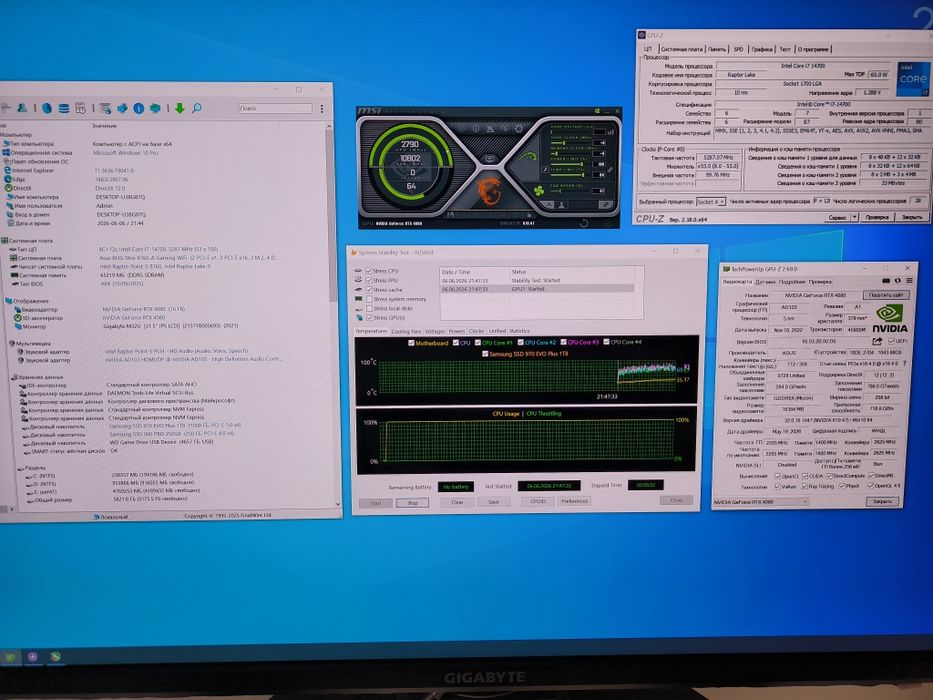
Task: Switch to Cooling Fans tab in Stability Test
Action: point(406,331)
